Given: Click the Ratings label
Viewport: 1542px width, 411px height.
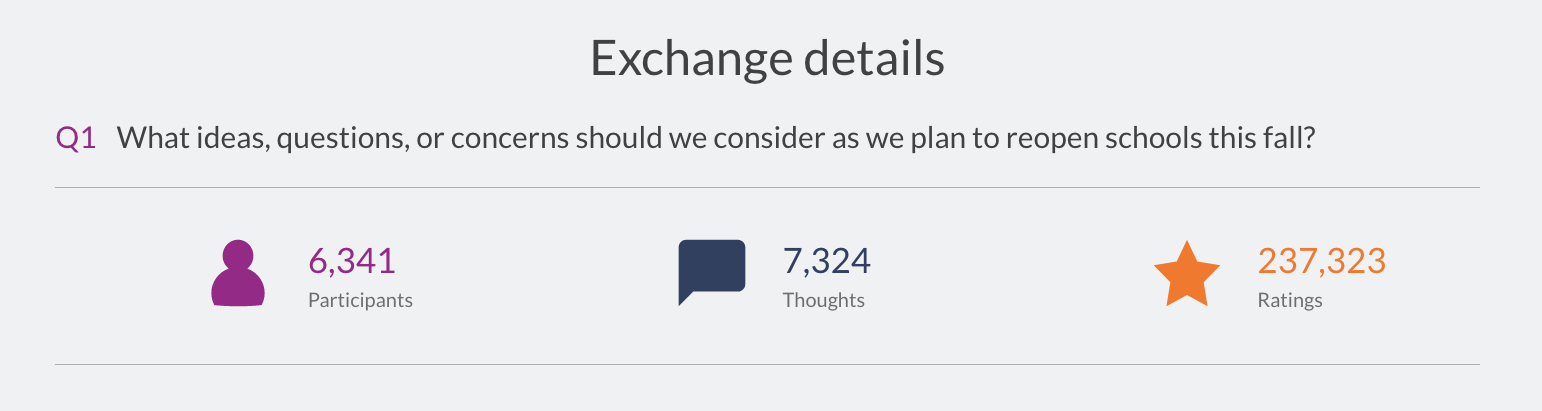Looking at the screenshot, I should (x=1290, y=300).
